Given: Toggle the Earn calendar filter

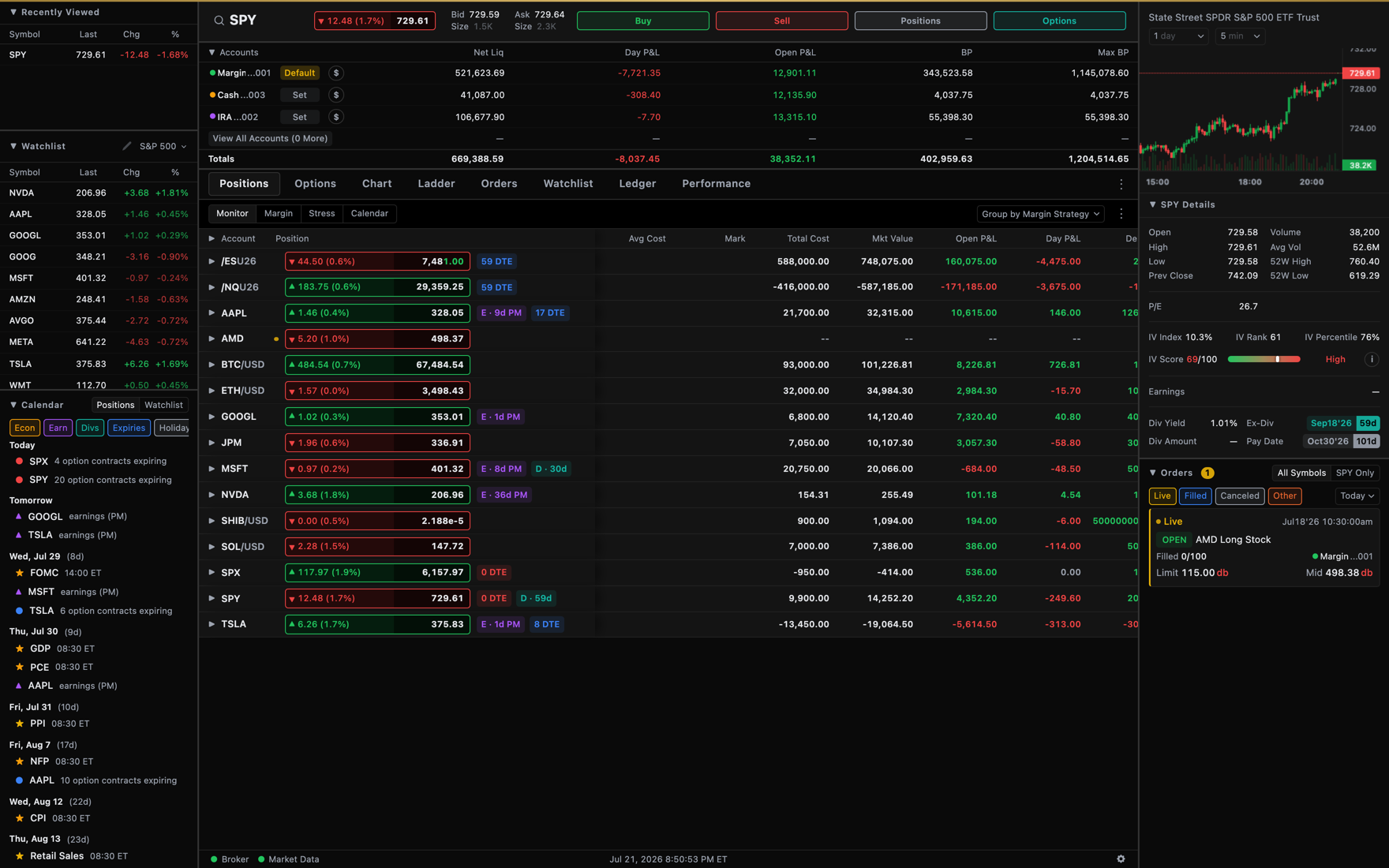Looking at the screenshot, I should pos(58,428).
